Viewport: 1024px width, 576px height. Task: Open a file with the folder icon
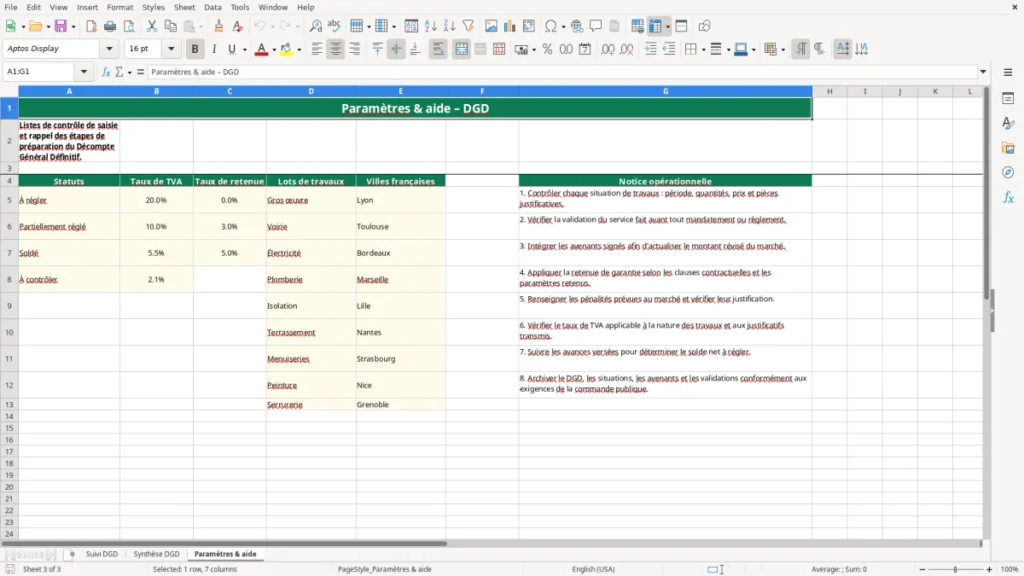click(35, 26)
